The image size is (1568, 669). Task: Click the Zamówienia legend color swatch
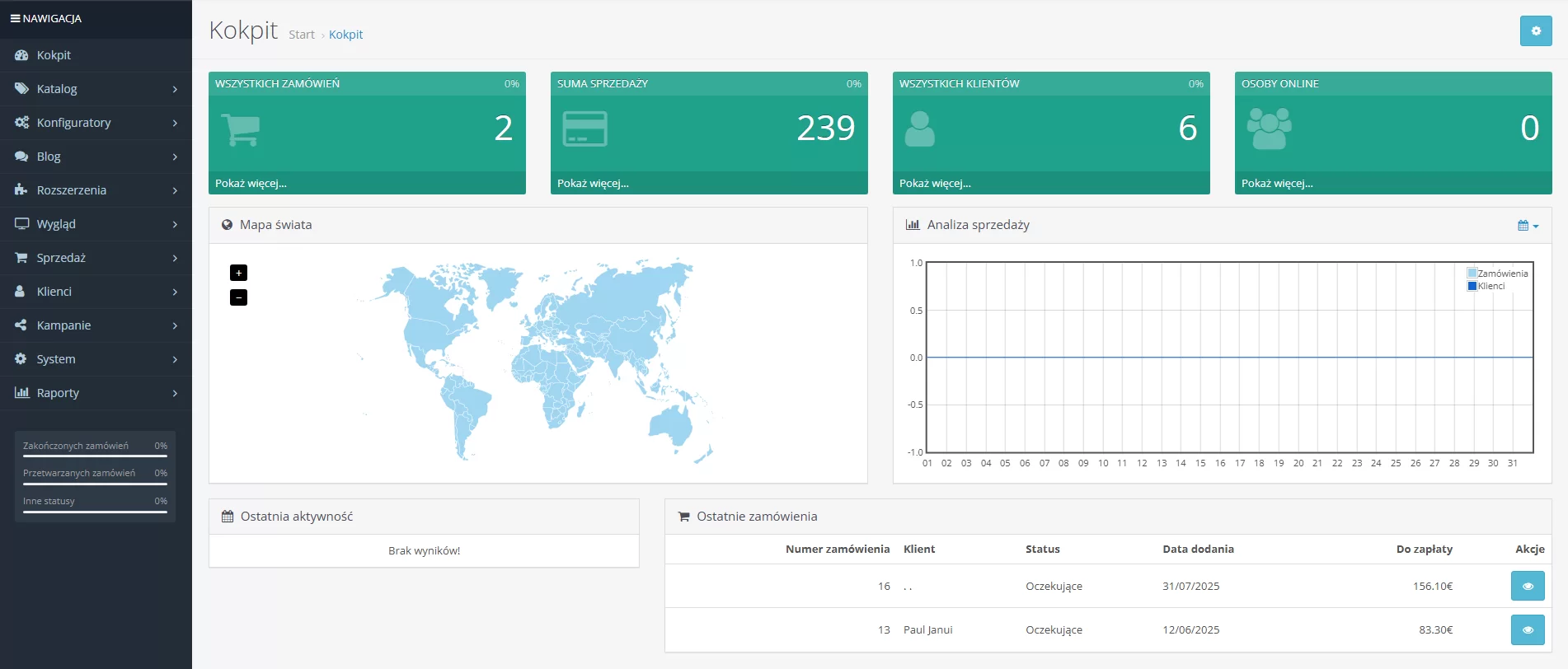point(1472,274)
